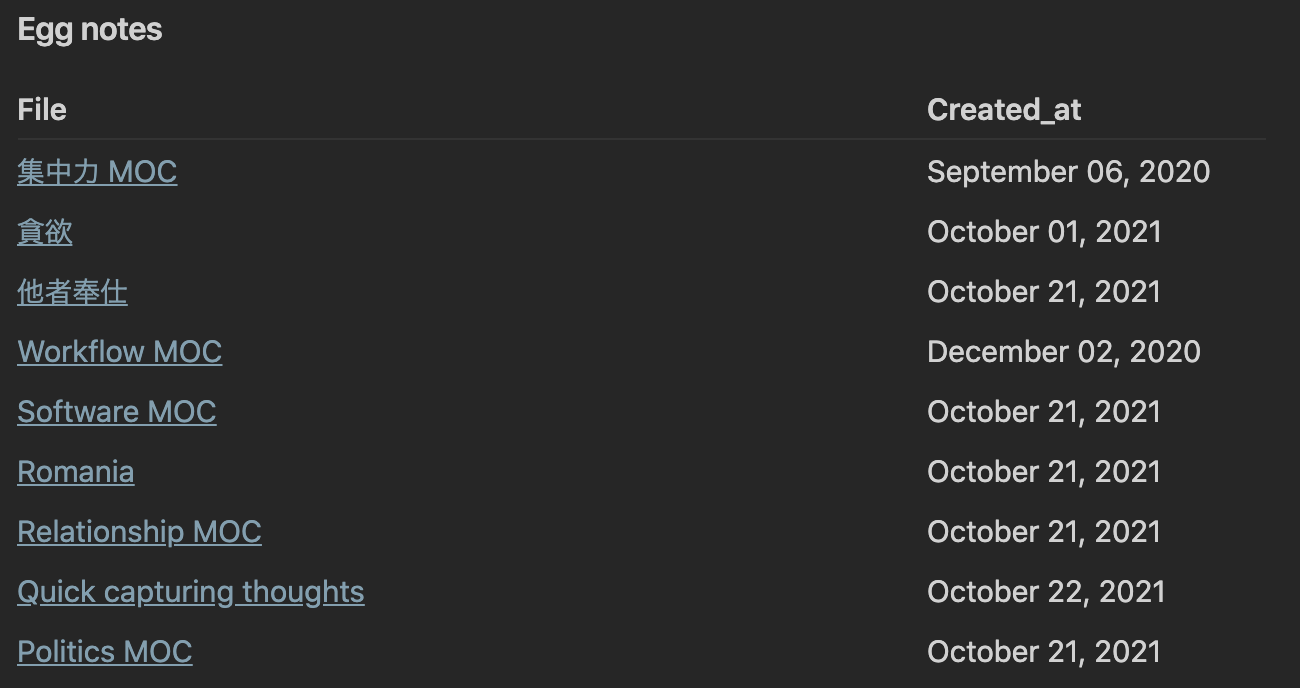This screenshot has width=1300, height=688.
Task: Click the created date beside Relationship MOC
Action: [x=1044, y=532]
